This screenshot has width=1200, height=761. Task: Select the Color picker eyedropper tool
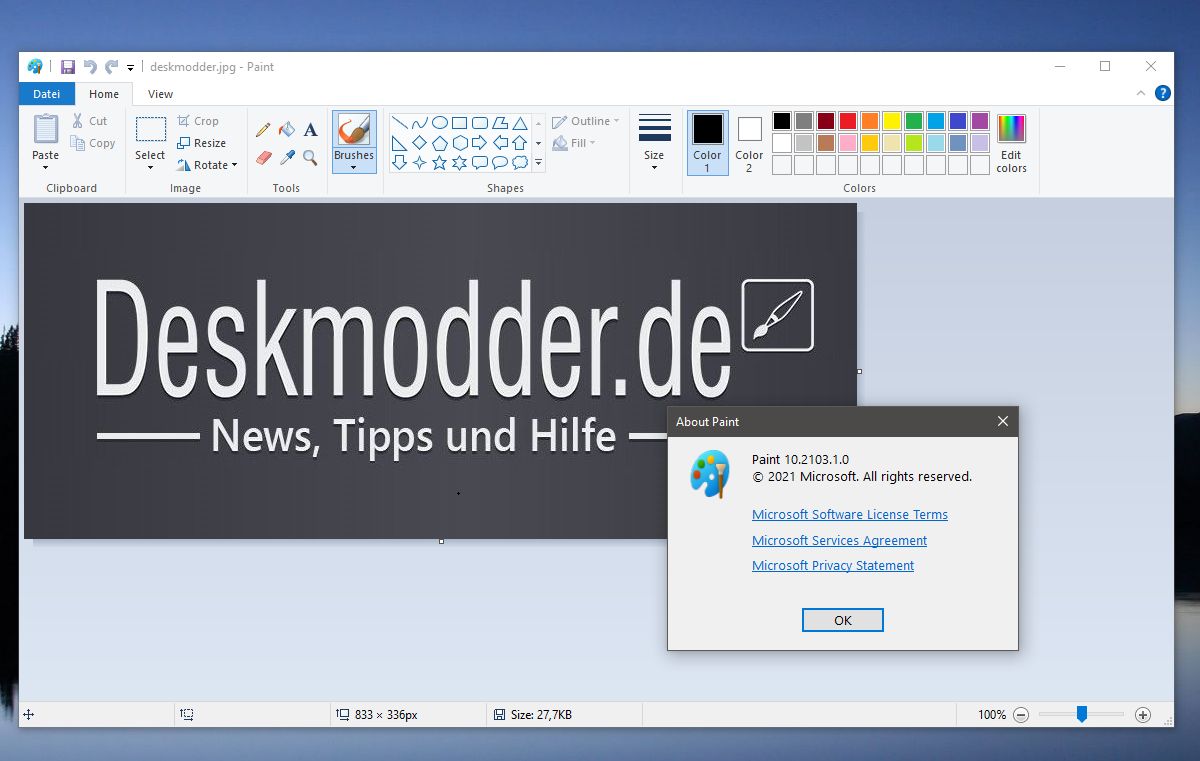coord(287,157)
